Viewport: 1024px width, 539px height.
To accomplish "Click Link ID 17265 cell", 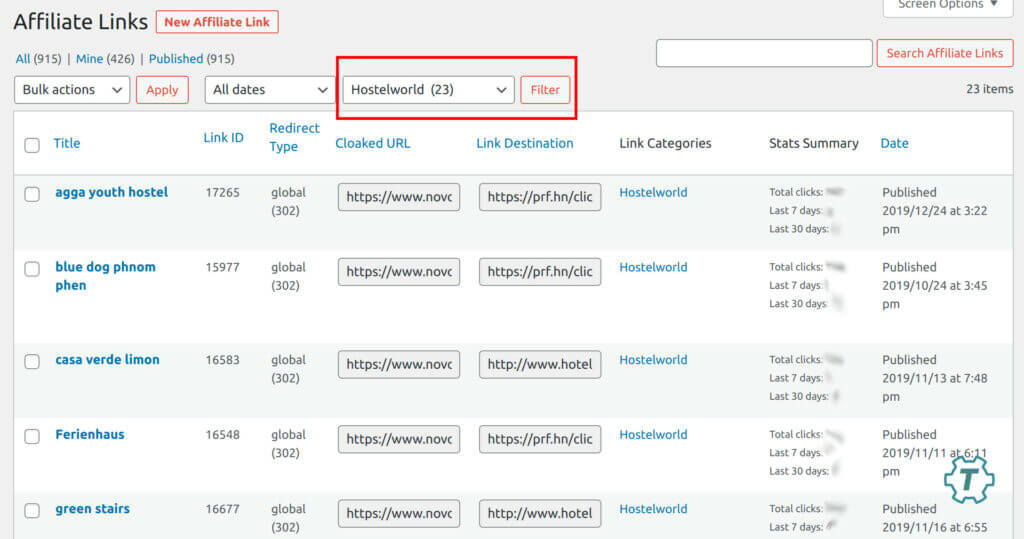I will (223, 192).
